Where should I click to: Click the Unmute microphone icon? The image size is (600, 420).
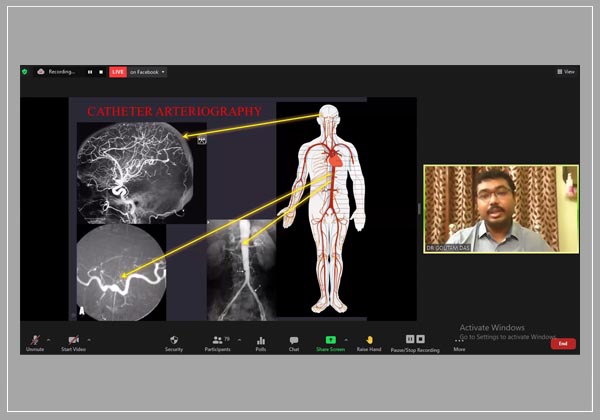[35, 340]
